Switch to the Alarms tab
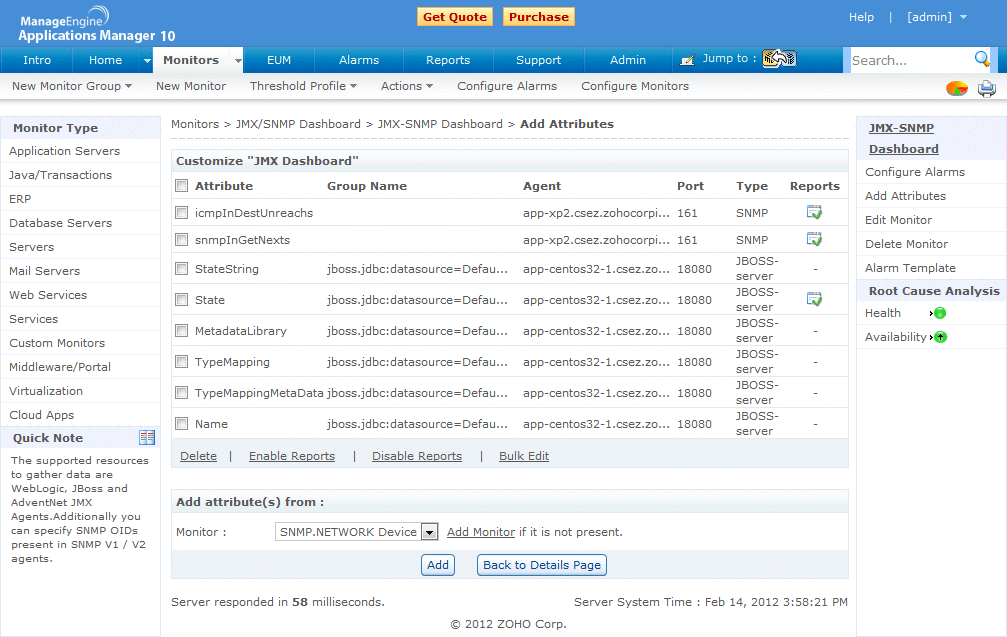1007x637 pixels. pos(359,60)
